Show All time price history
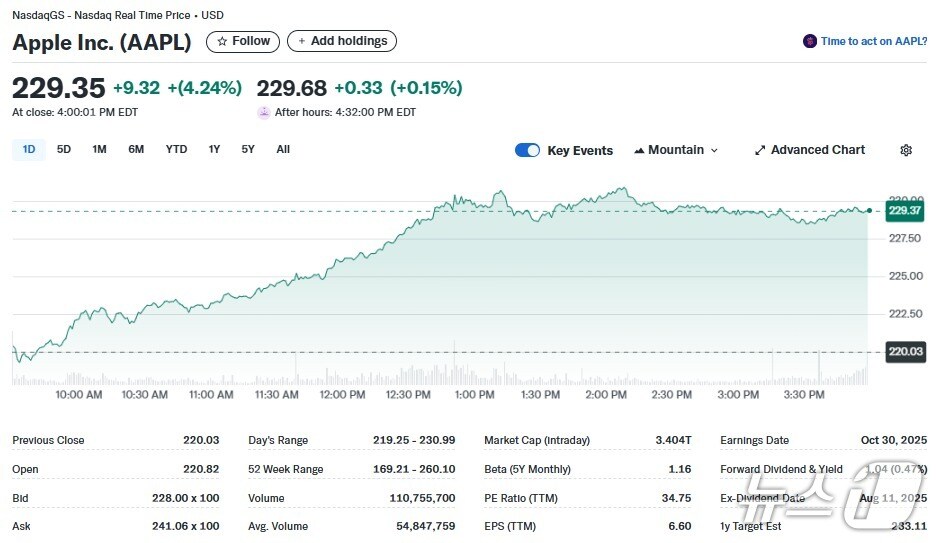Viewport: 936px width, 543px height. point(283,149)
